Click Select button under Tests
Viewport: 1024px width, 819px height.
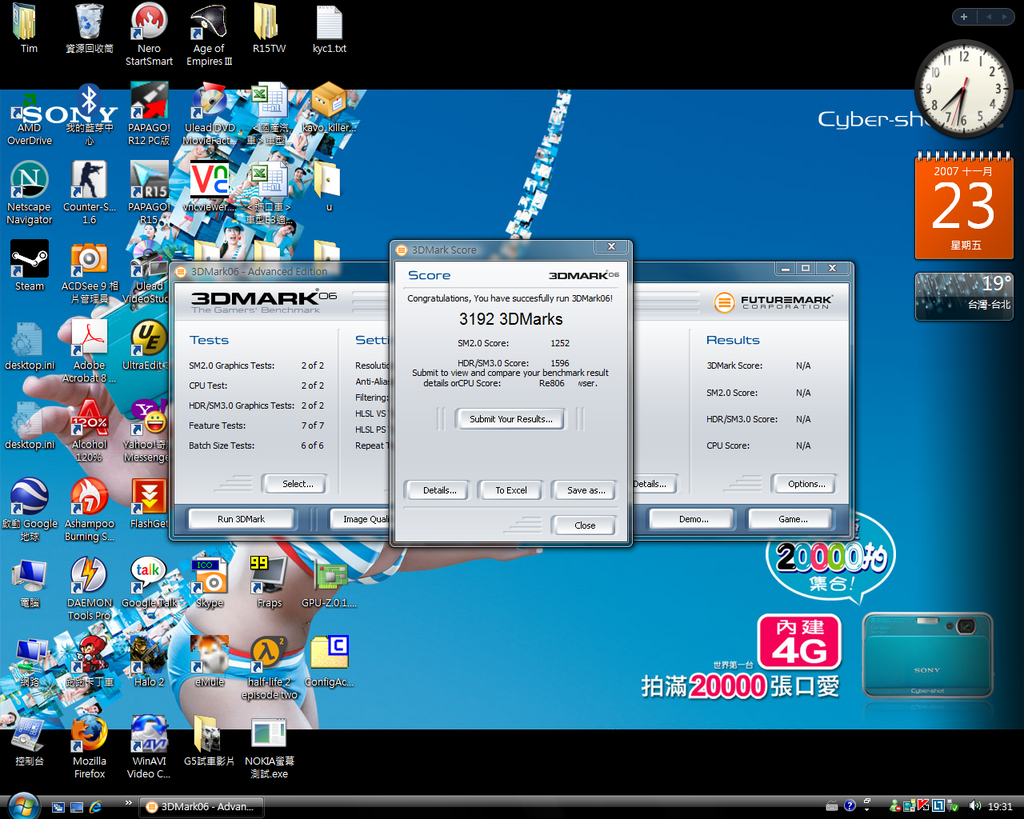tap(297, 484)
